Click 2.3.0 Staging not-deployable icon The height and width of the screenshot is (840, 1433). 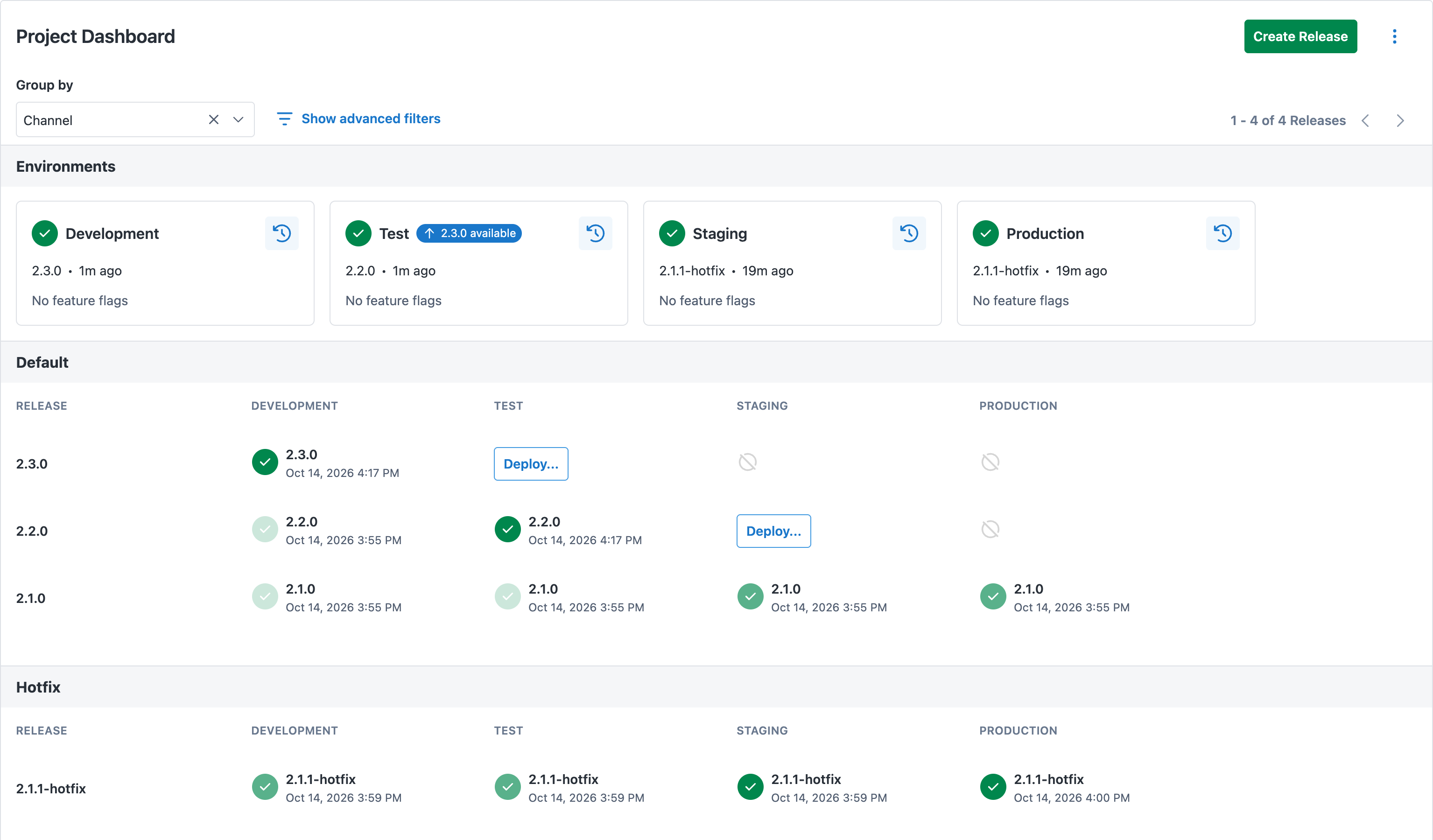point(748,462)
